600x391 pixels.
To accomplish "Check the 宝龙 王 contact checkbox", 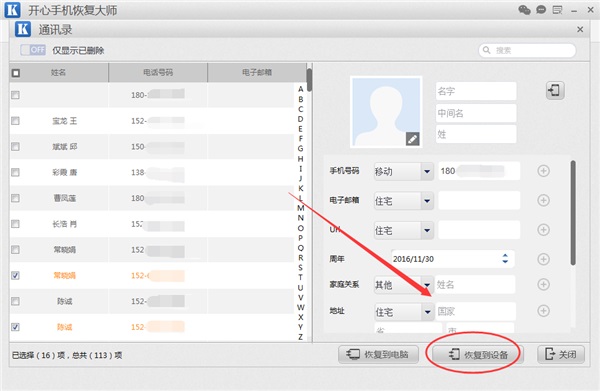I will [15, 121].
